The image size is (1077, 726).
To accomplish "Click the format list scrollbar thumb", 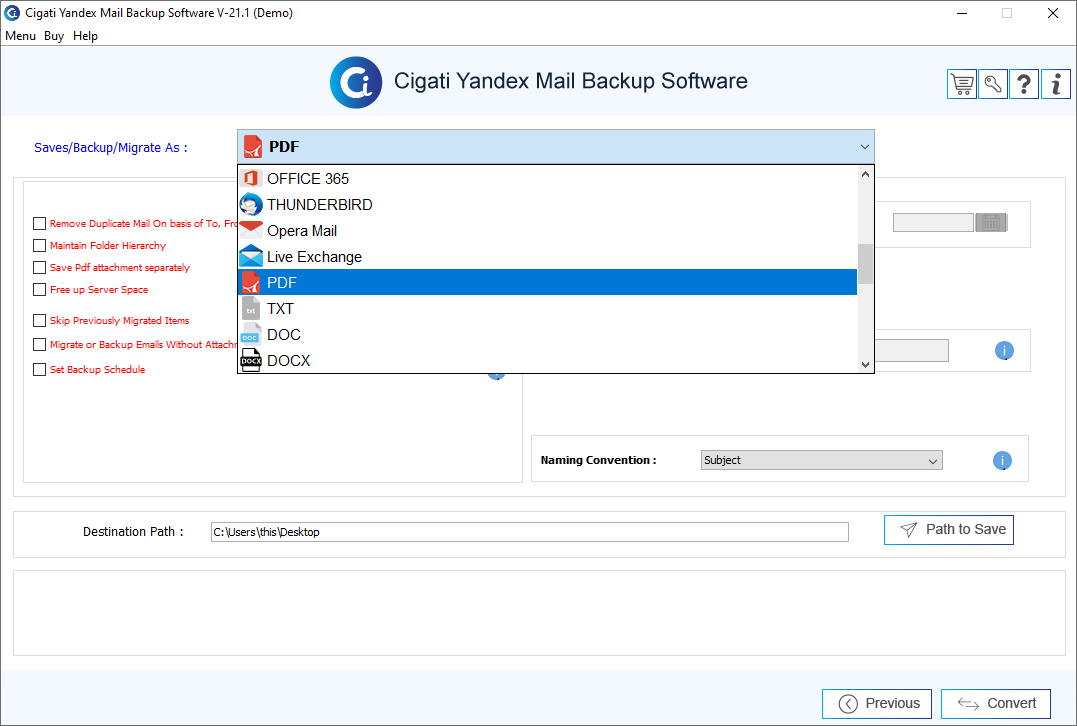I will pos(865,264).
